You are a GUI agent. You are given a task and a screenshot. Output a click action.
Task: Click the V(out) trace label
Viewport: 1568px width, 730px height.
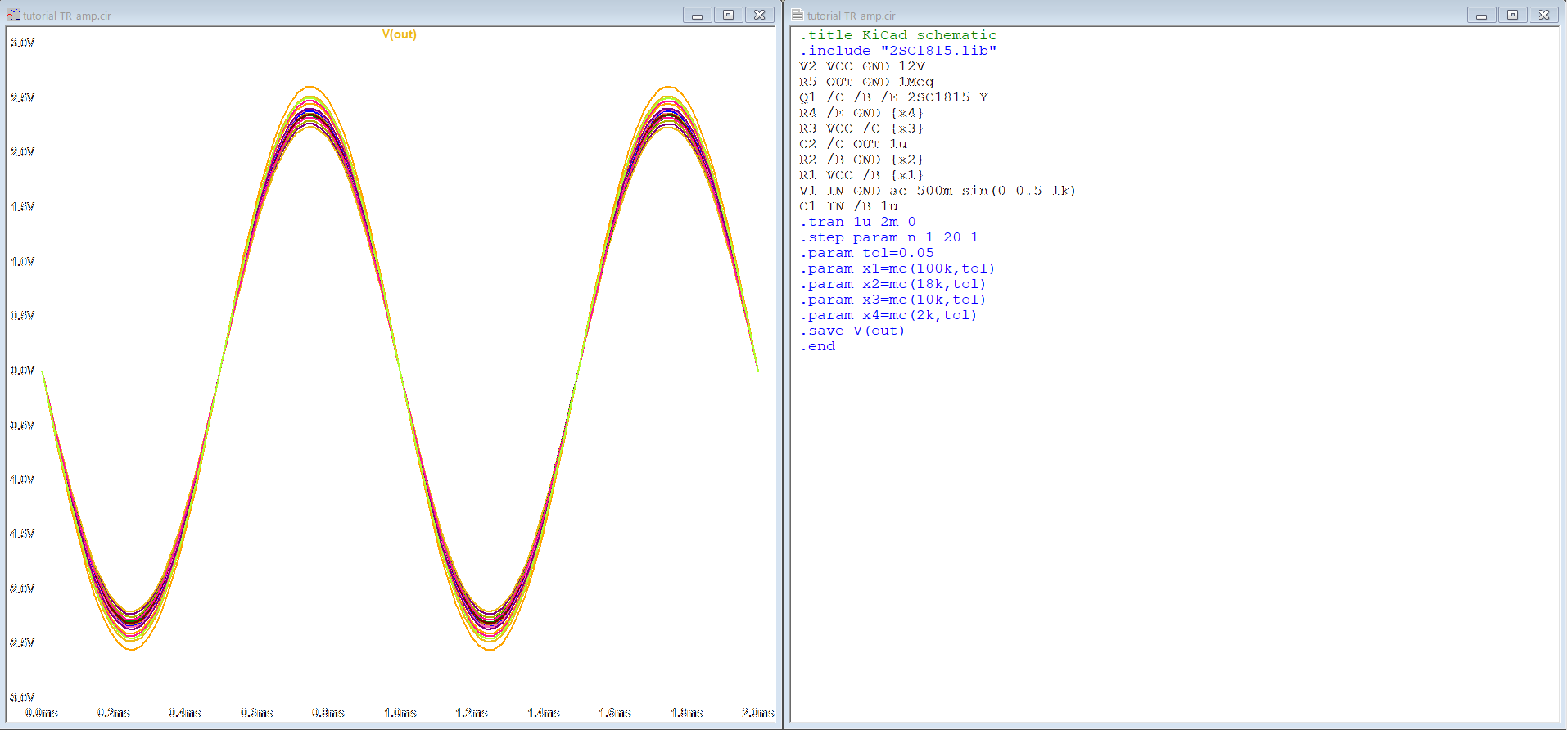pos(400,34)
